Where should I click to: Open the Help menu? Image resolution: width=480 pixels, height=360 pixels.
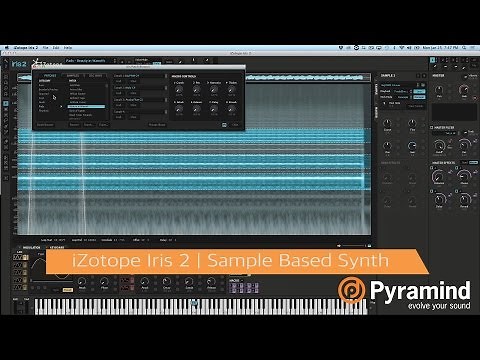(68, 48)
